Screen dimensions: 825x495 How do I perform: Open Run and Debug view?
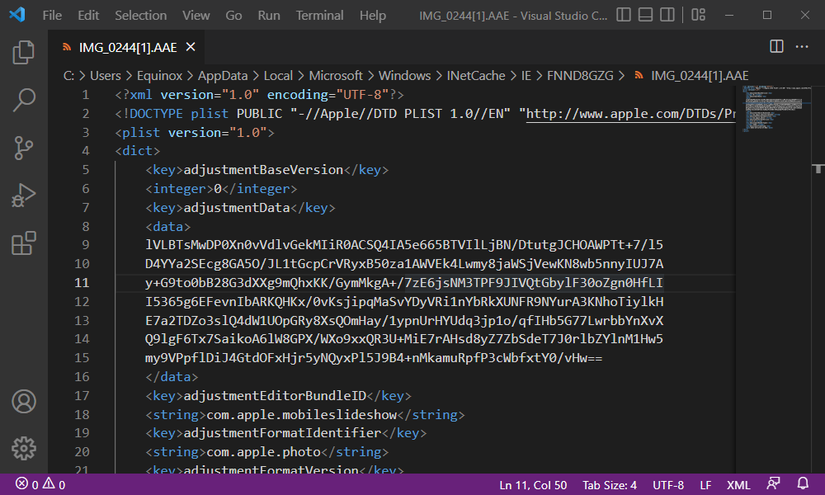pyautogui.click(x=23, y=196)
